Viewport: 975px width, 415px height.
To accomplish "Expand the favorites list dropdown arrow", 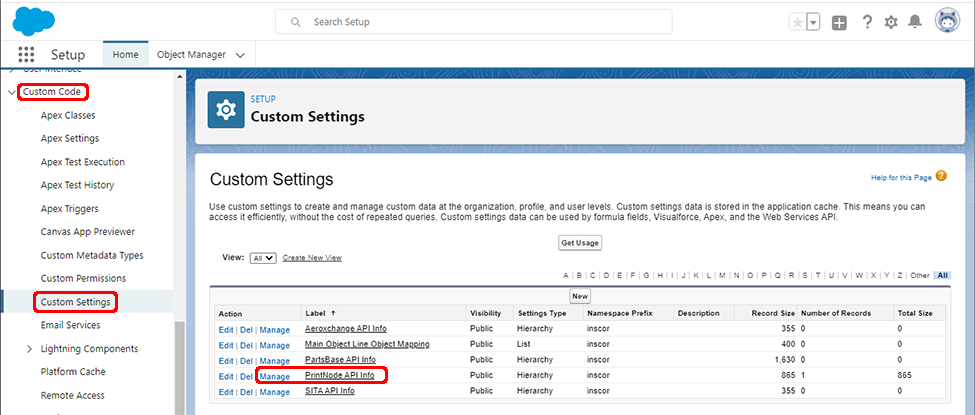I will click(813, 22).
